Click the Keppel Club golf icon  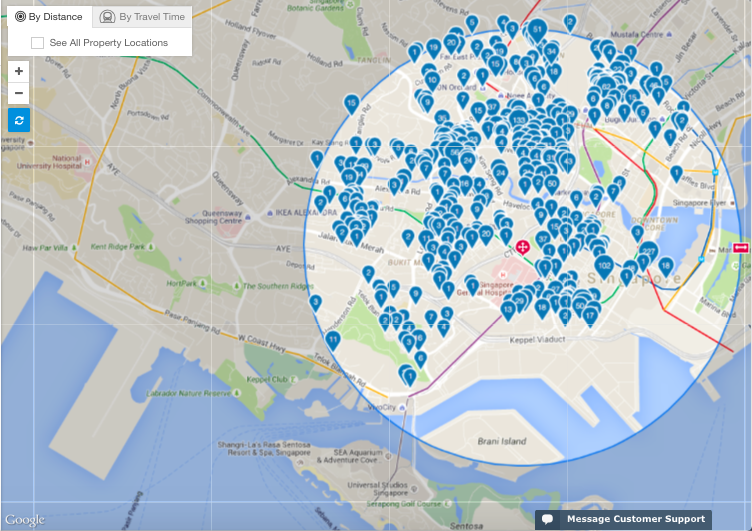(293, 379)
